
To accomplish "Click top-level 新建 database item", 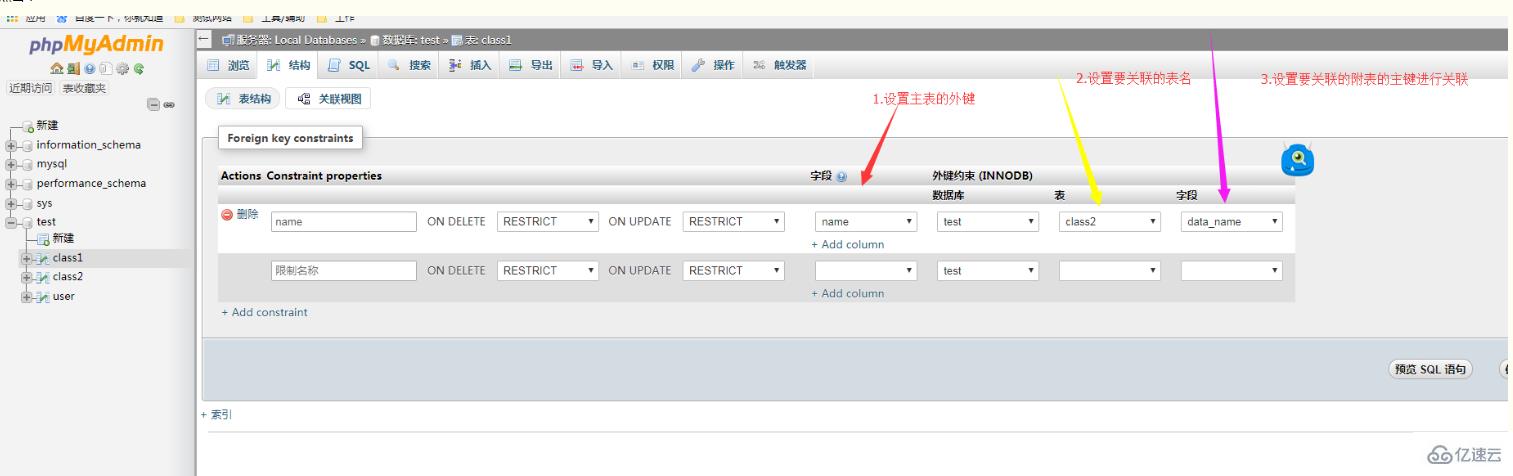I will (47, 125).
